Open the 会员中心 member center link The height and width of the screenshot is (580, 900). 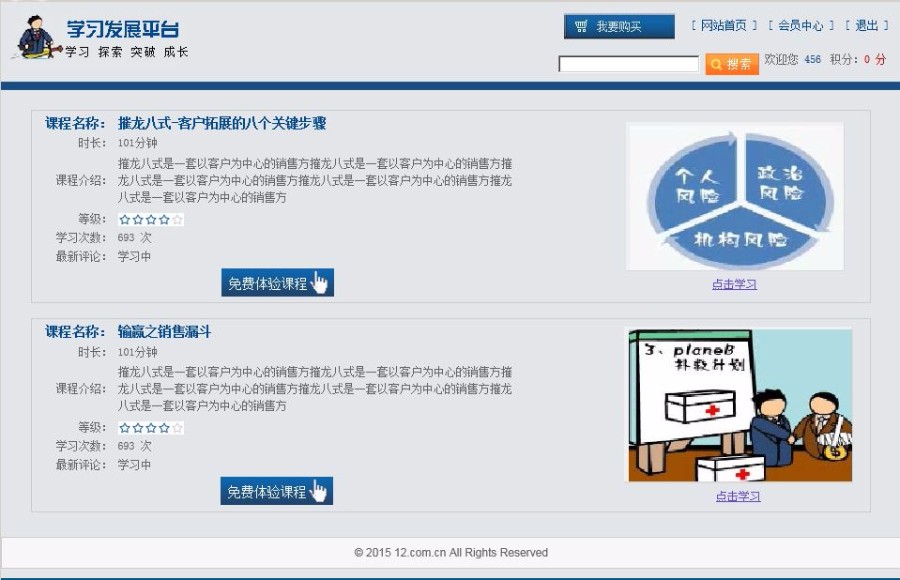801,26
